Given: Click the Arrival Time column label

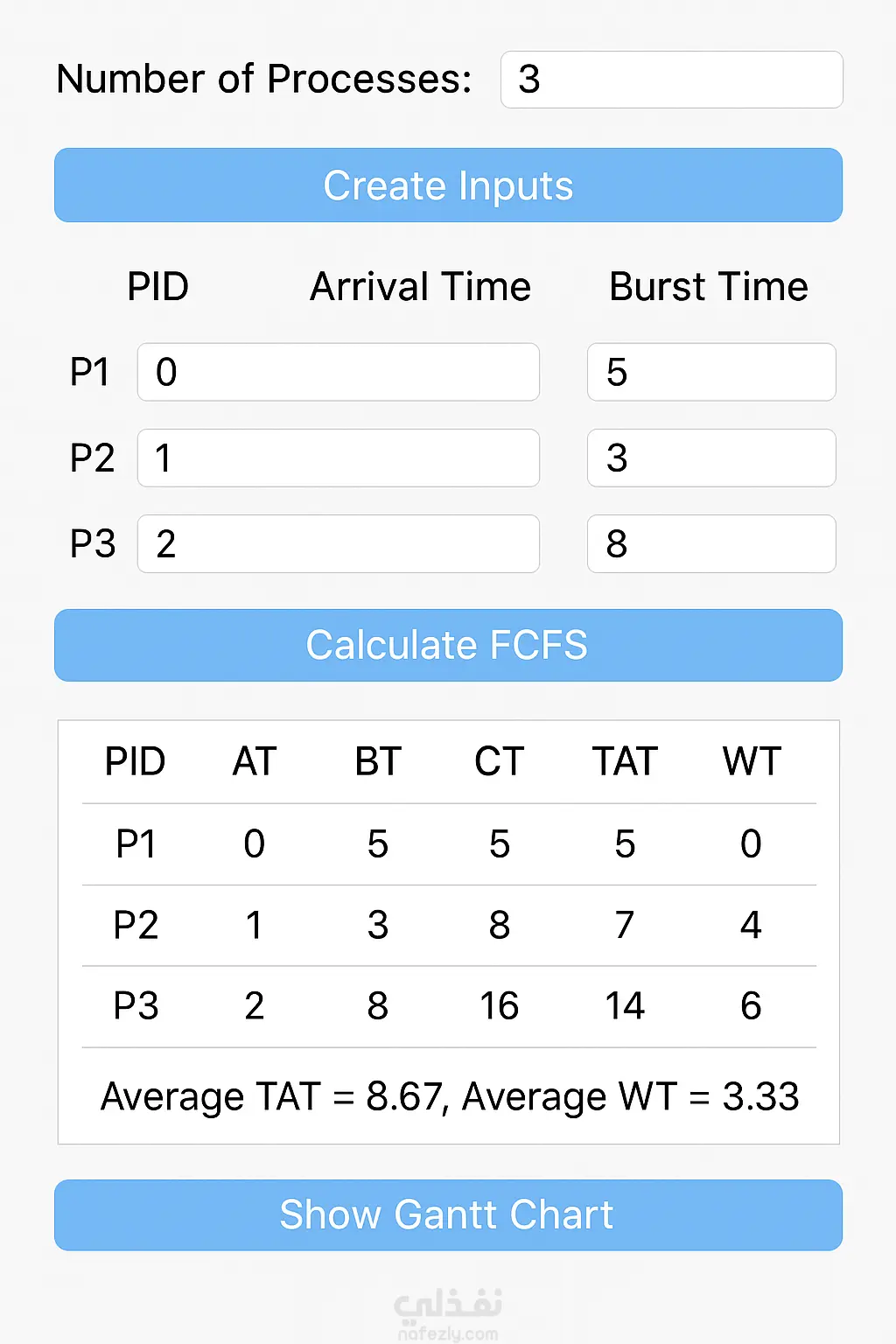Looking at the screenshot, I should [420, 287].
